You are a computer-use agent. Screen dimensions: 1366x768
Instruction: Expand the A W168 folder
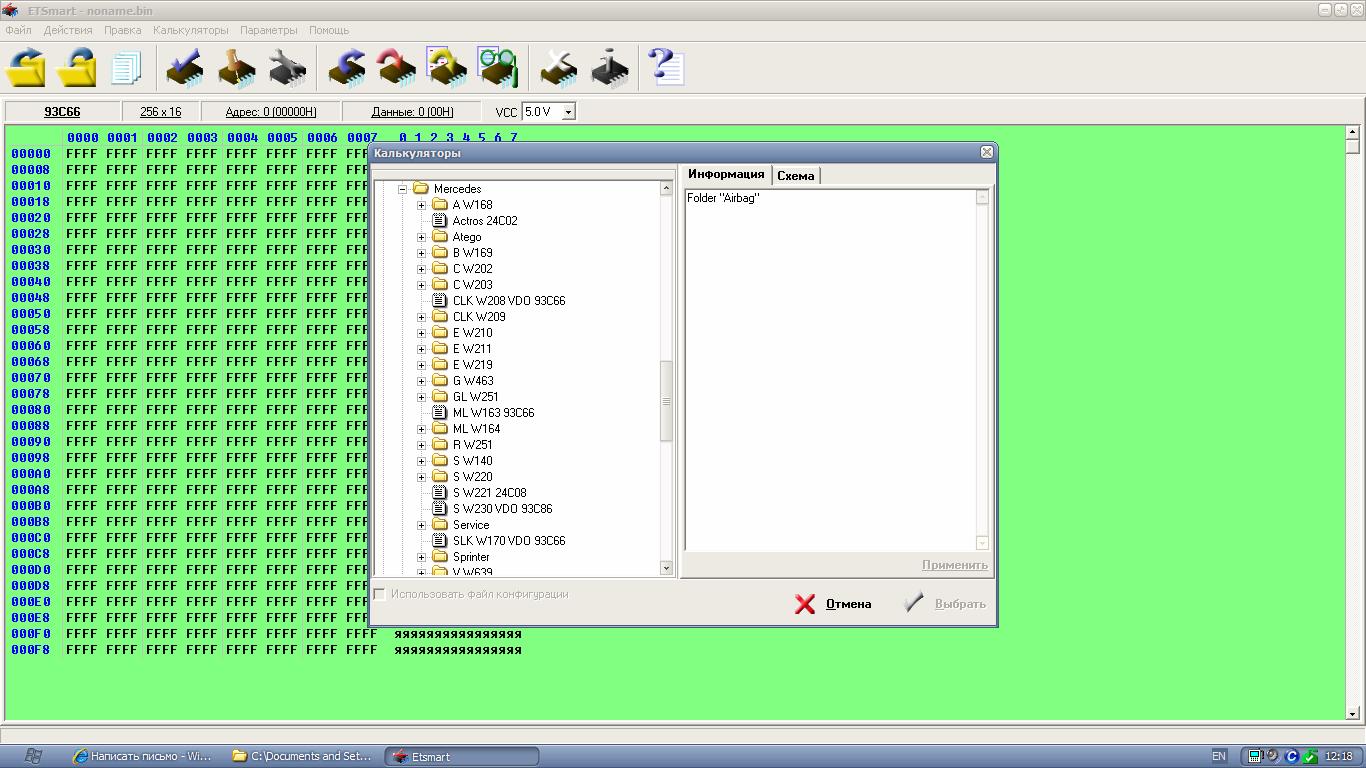click(421, 205)
